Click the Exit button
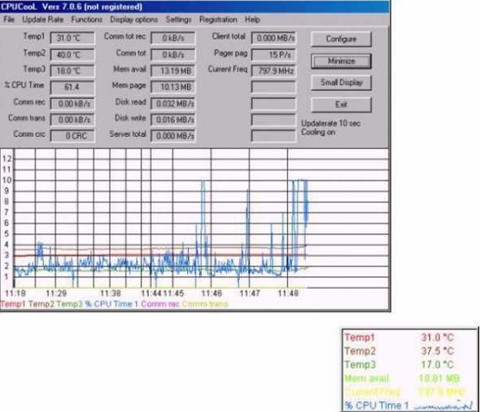Image resolution: width=480 pixels, height=412 pixels. (x=341, y=104)
